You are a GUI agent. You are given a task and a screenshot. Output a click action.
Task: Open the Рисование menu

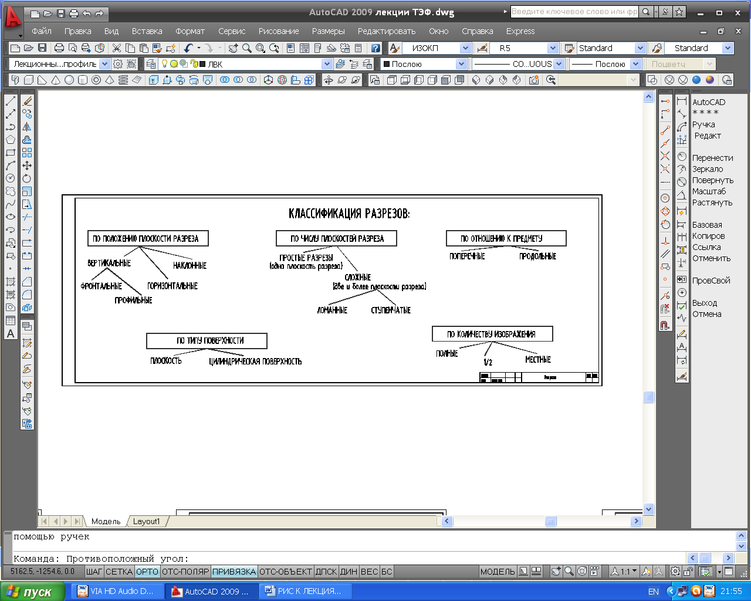[x=278, y=31]
